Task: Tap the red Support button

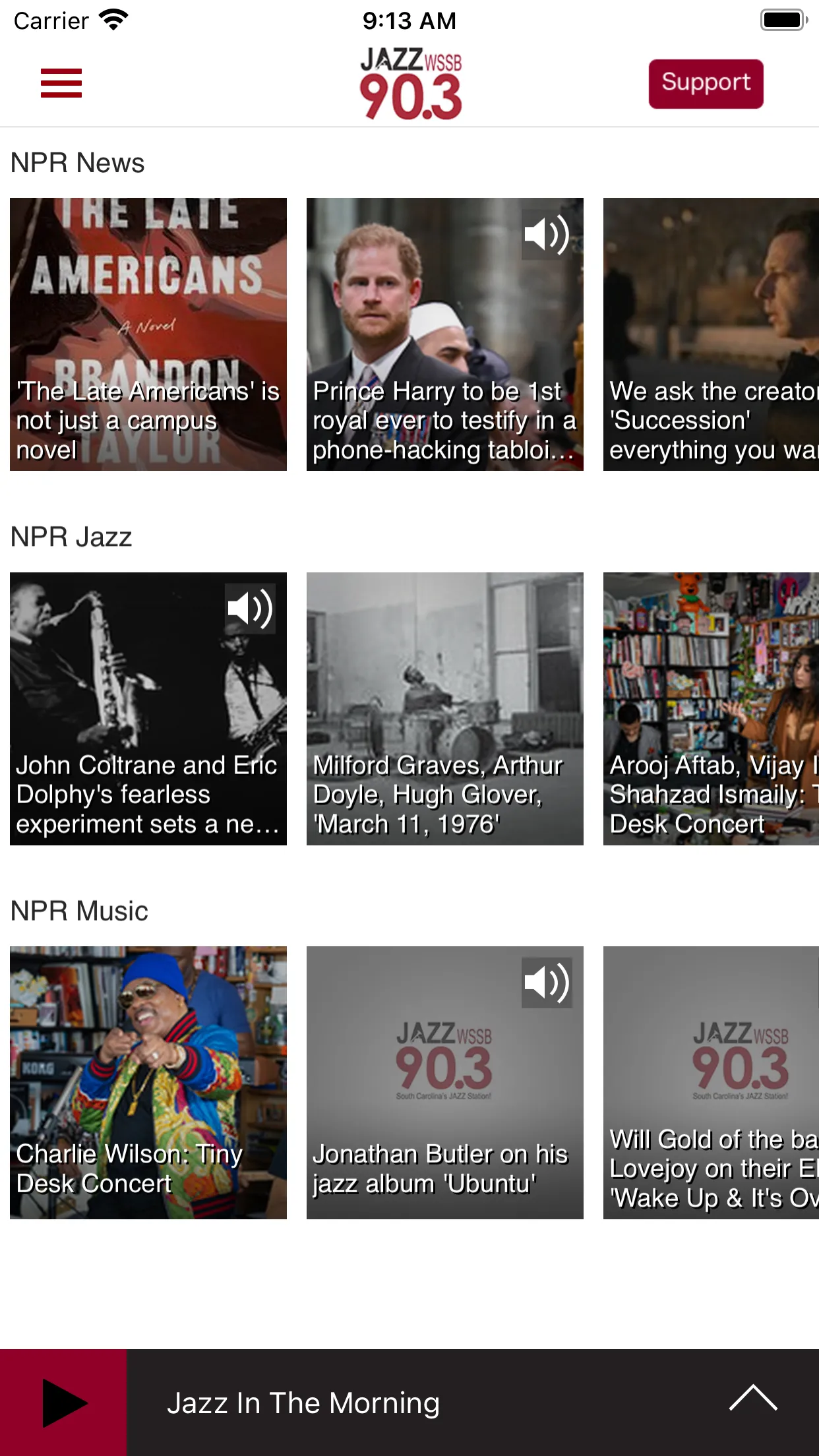Action: [706, 84]
